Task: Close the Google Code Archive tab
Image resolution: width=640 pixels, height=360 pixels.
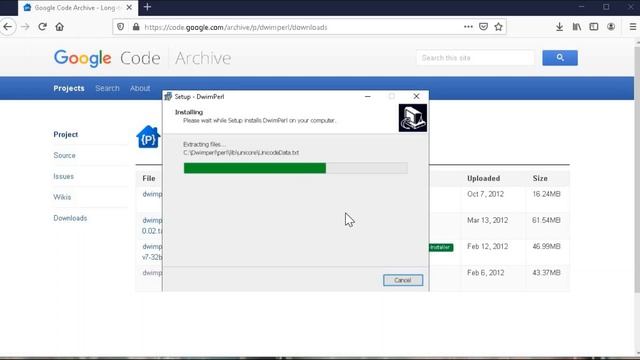Action: pyautogui.click(x=129, y=7)
